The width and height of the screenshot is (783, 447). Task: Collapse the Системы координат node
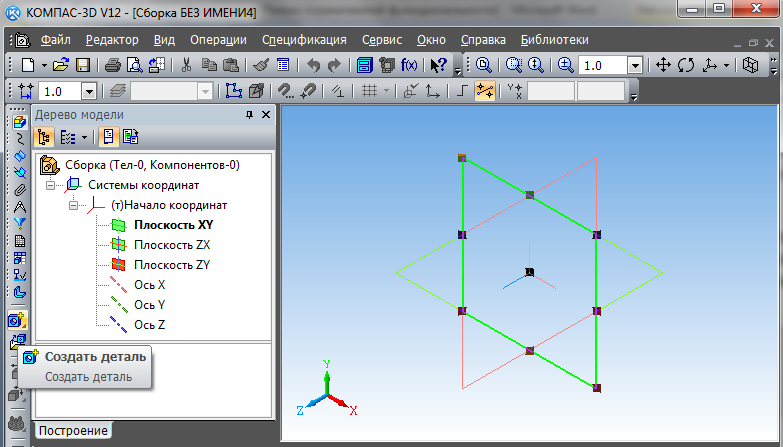[50, 185]
